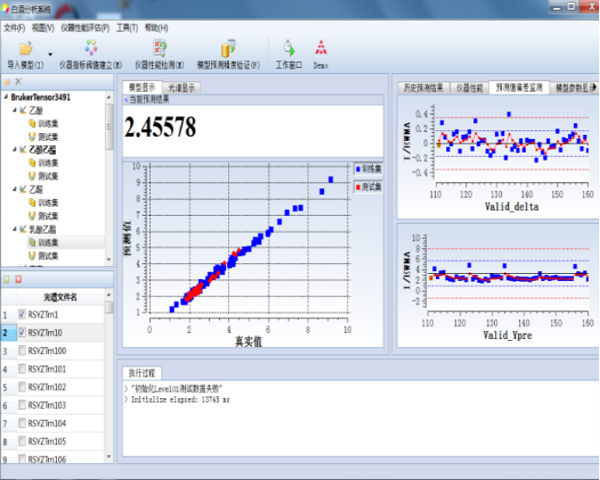Viewport: 600px width, 480px height.
Task: Select the 仪器性能 tab
Action: click(469, 88)
